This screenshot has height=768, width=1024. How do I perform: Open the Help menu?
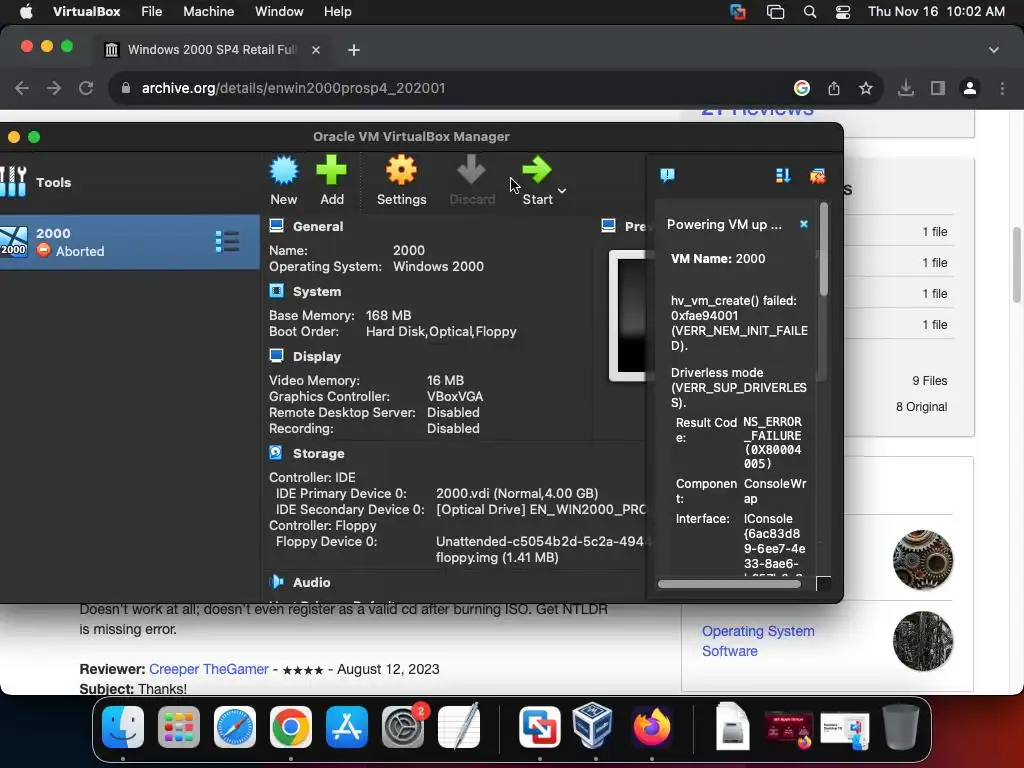[x=338, y=12]
